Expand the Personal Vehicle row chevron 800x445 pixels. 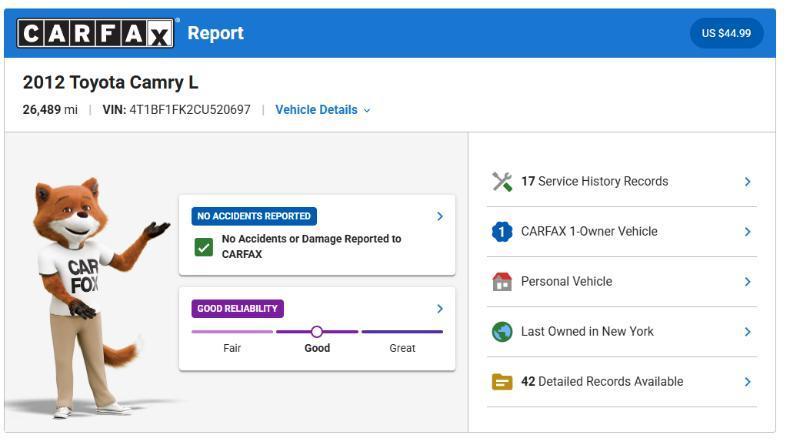[x=747, y=282]
